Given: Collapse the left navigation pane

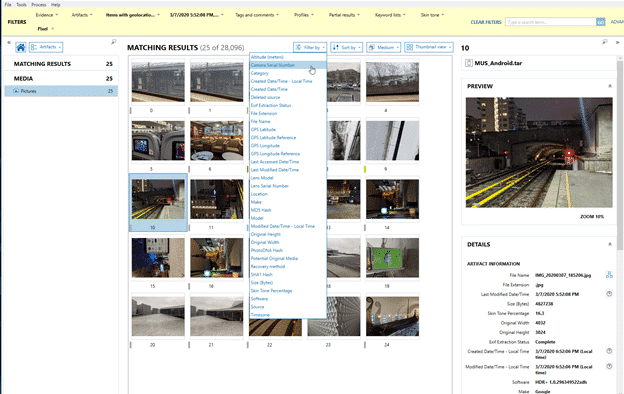Looking at the screenshot, I should tap(9, 42).
